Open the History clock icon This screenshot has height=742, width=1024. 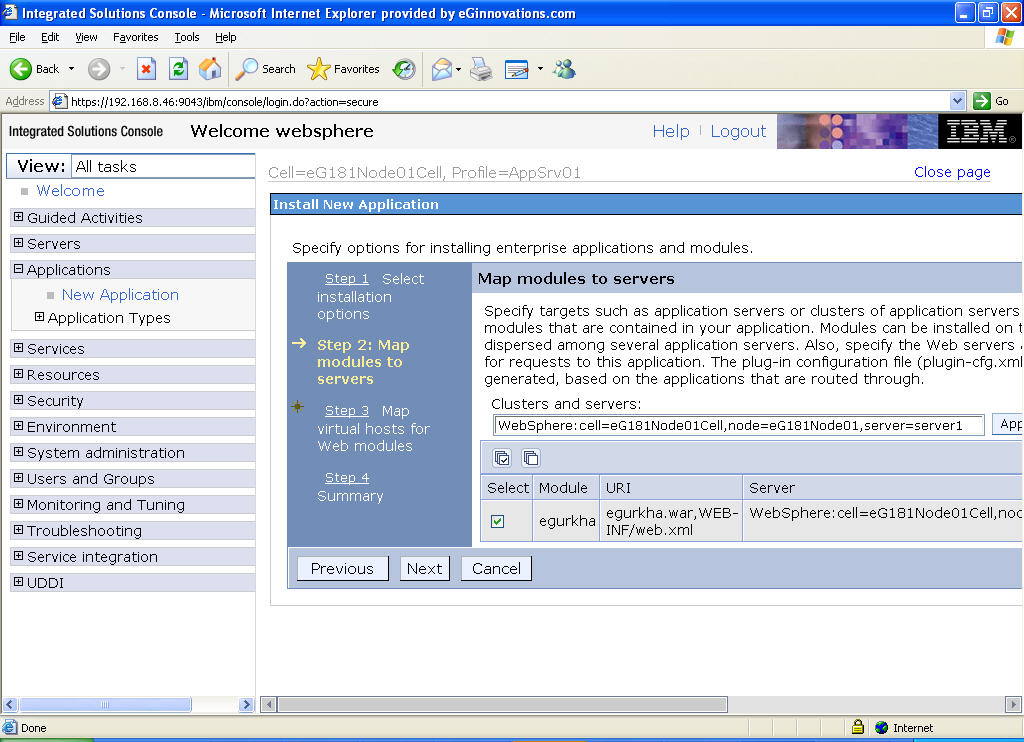[x=404, y=69]
